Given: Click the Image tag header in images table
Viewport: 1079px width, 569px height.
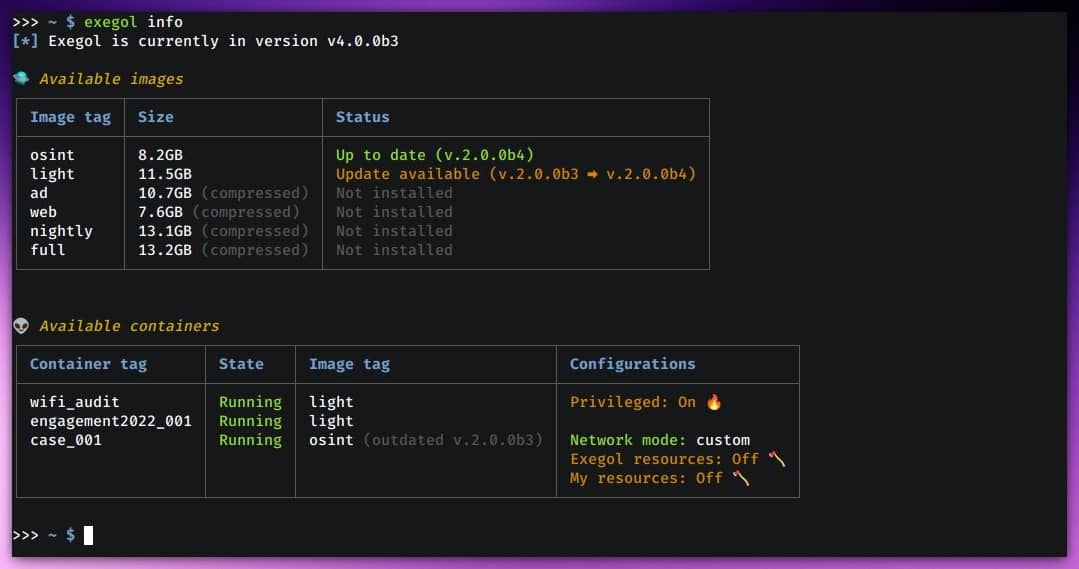Looking at the screenshot, I should click(70, 117).
